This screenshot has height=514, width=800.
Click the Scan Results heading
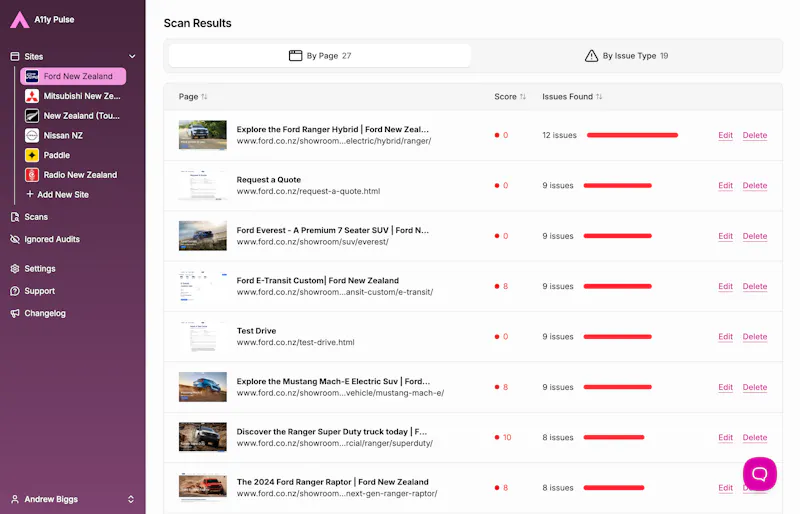point(197,23)
